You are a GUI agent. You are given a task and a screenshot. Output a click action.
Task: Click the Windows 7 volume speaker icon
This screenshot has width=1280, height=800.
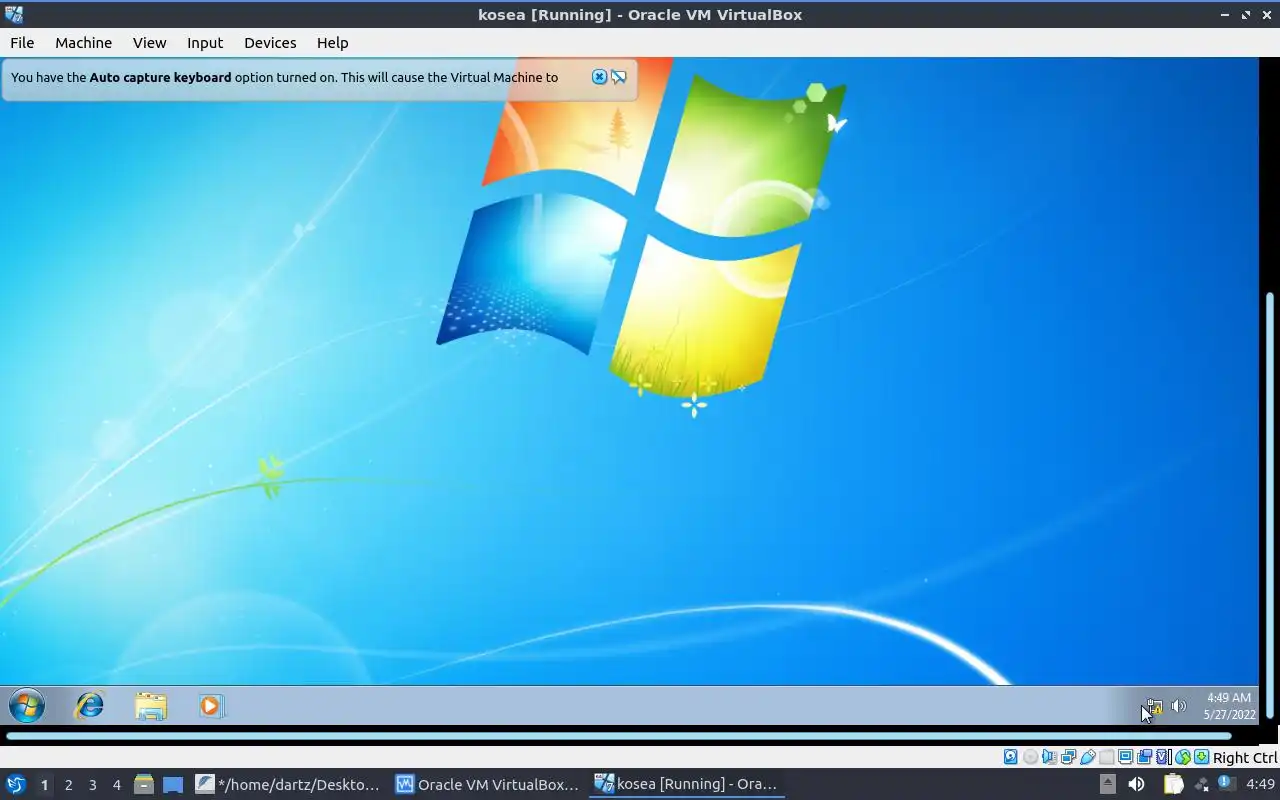coord(1179,706)
